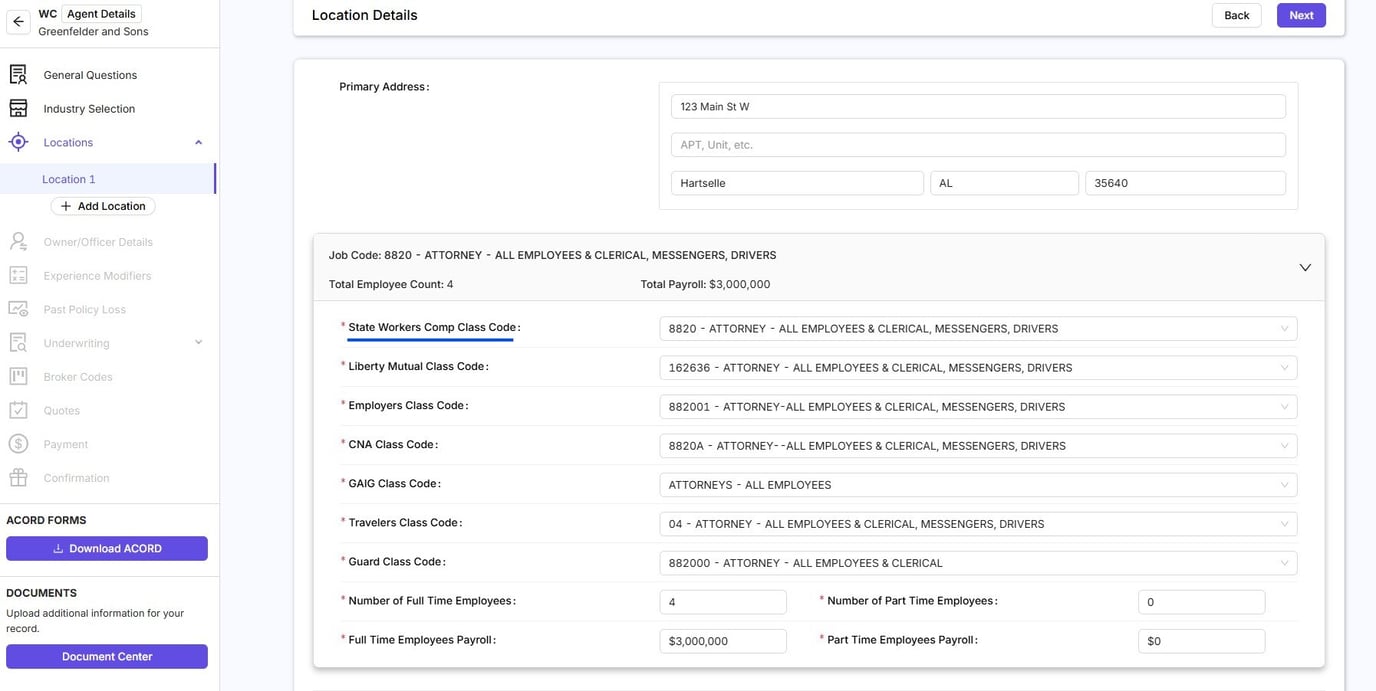Image resolution: width=1376 pixels, height=691 pixels.
Task: Click the state field showing AL
Action: pos(1004,183)
